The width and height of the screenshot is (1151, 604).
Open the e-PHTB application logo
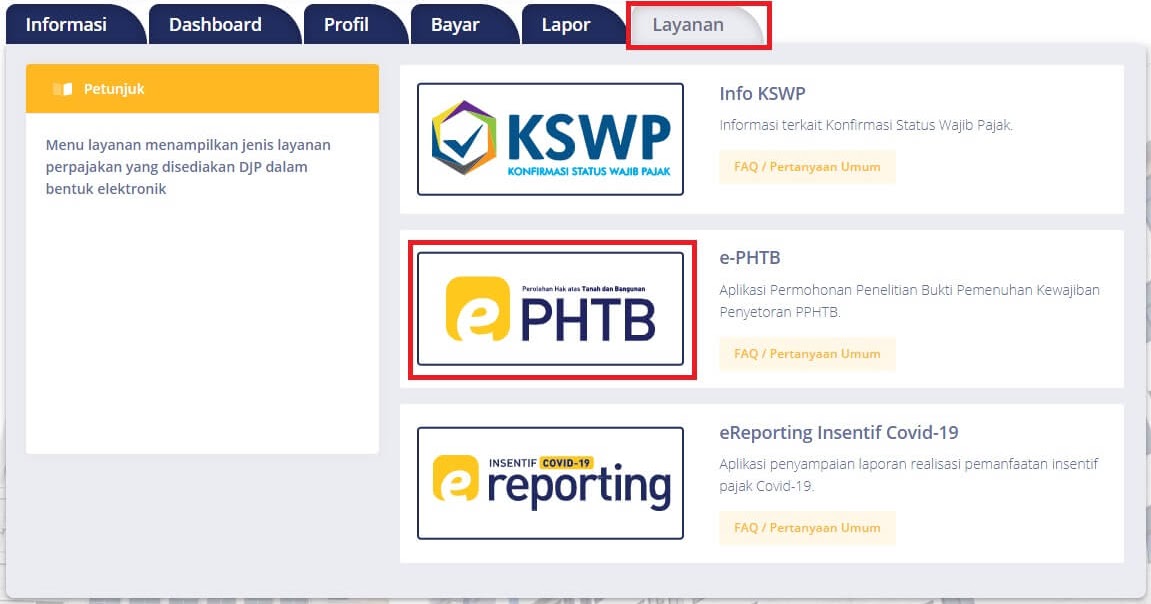550,310
